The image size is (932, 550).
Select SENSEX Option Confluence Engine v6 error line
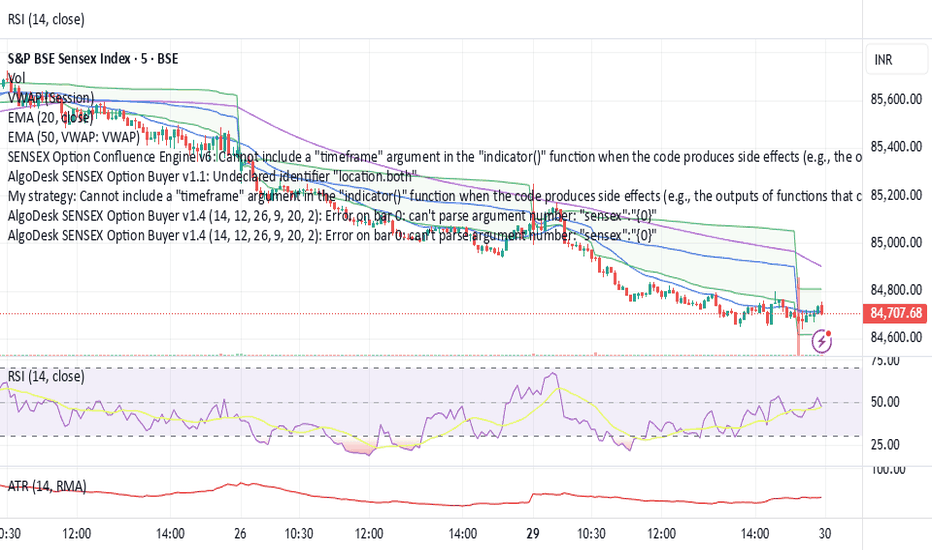434,156
